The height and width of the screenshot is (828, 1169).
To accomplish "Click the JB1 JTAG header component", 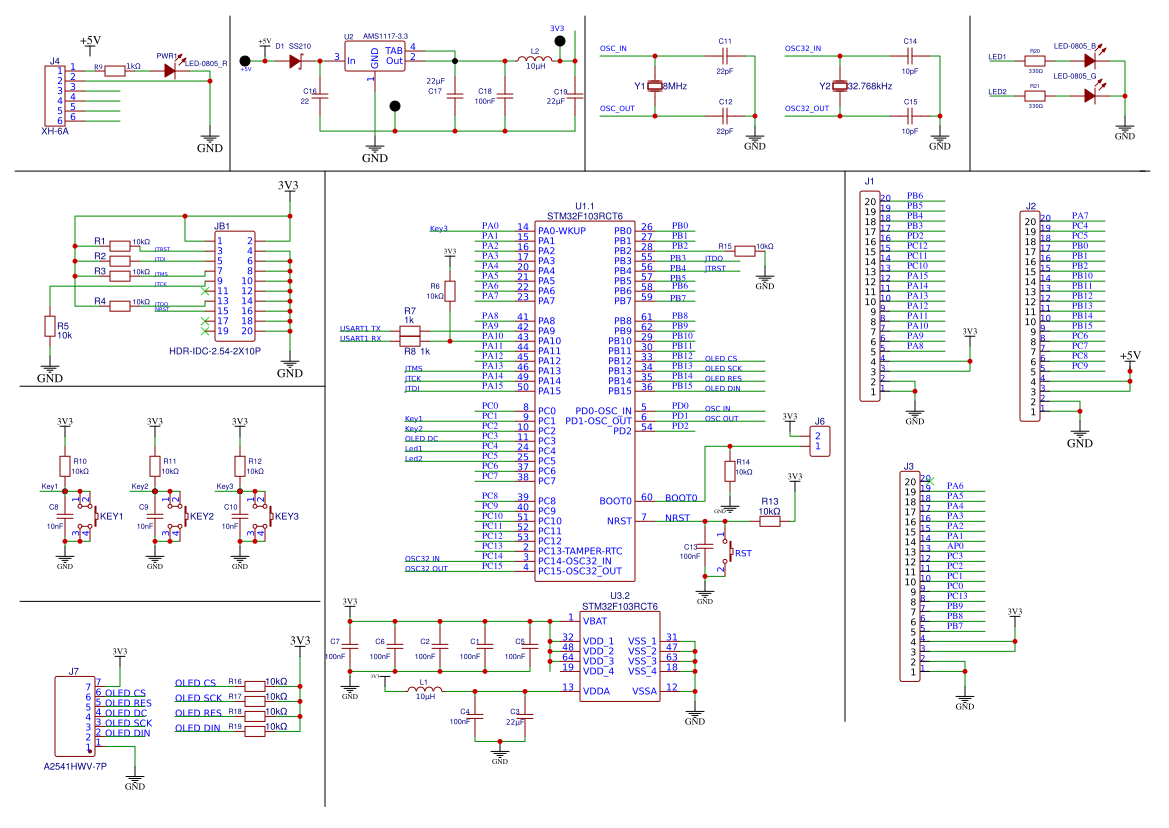I will click(234, 285).
